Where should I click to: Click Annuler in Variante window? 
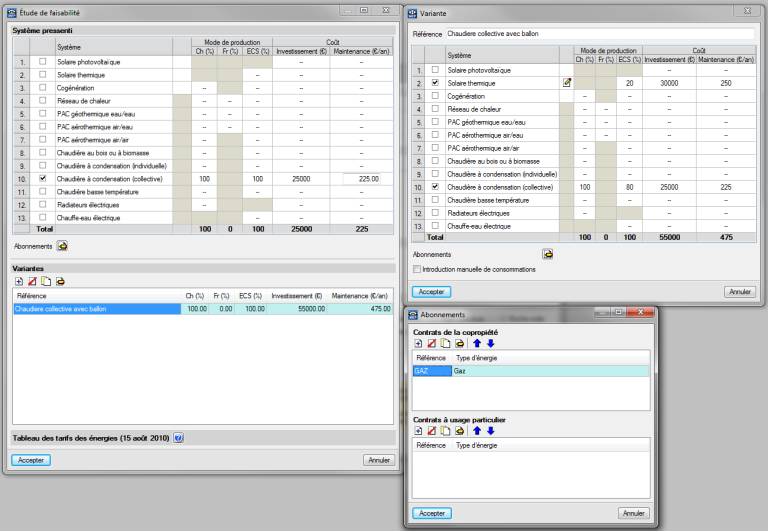[740, 291]
